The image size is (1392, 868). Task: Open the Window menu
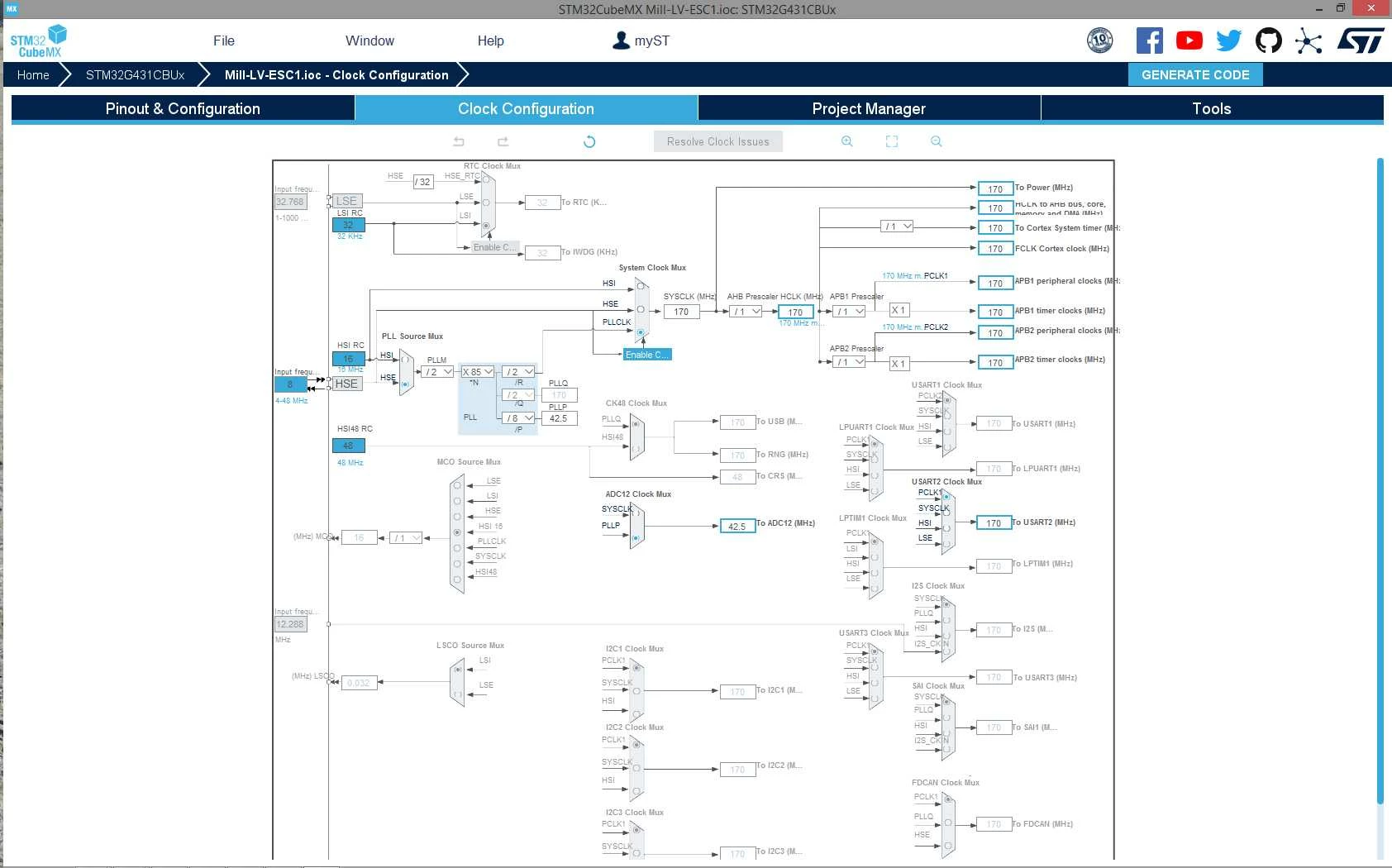coord(369,41)
